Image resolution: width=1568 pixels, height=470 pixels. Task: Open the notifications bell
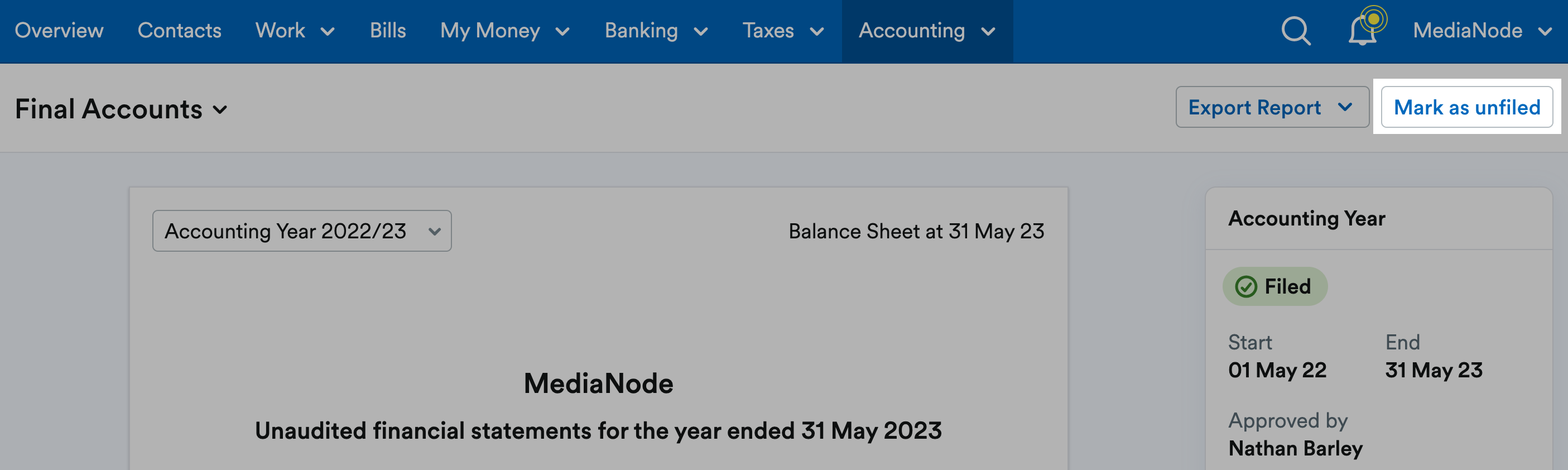[x=1363, y=31]
